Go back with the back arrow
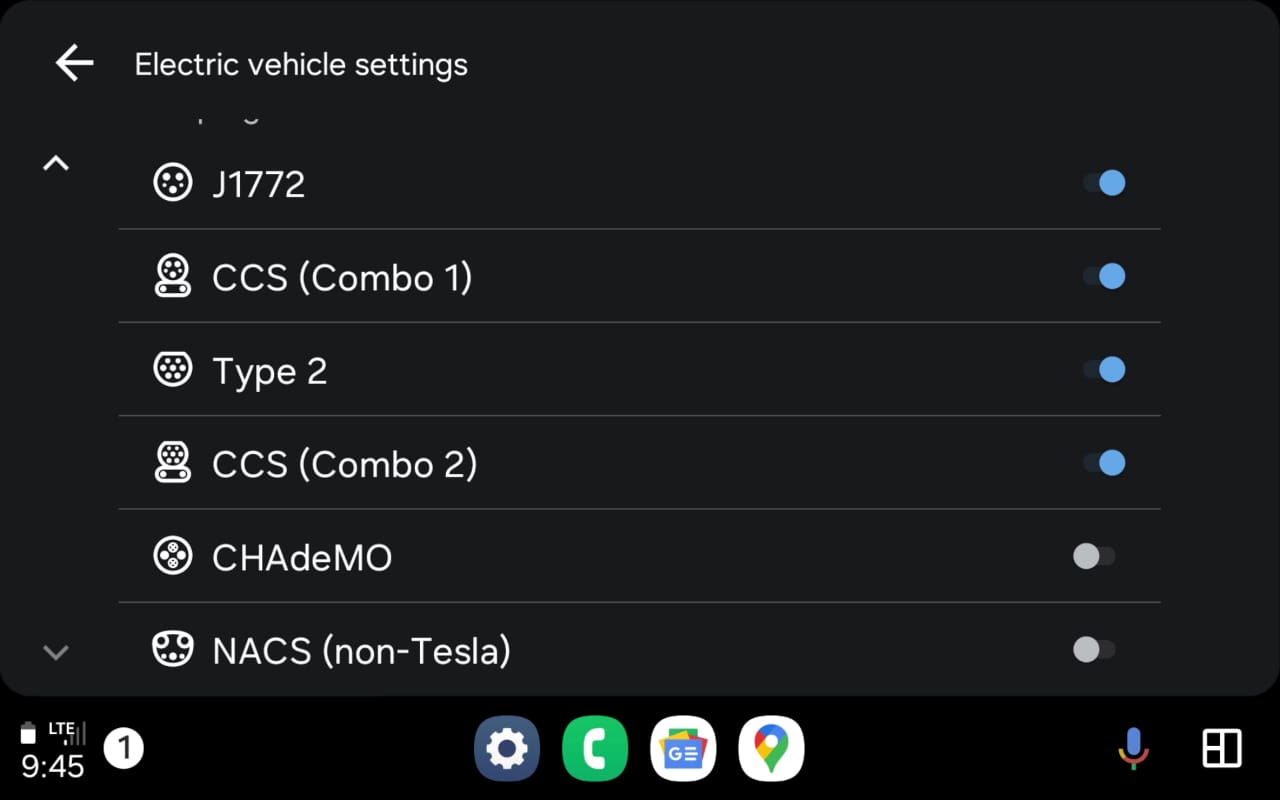This screenshot has height=800, width=1280. click(x=73, y=63)
